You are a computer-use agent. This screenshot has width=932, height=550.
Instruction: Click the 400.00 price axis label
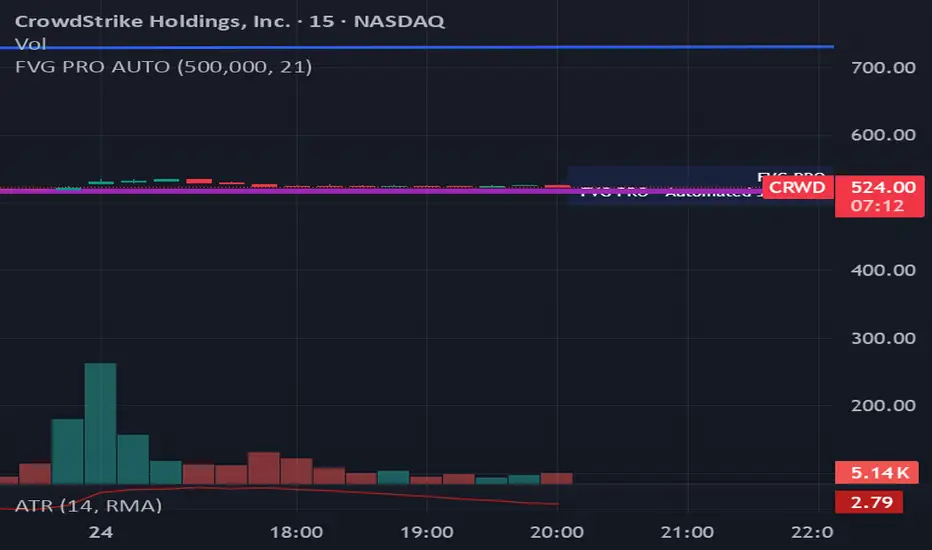883,271
